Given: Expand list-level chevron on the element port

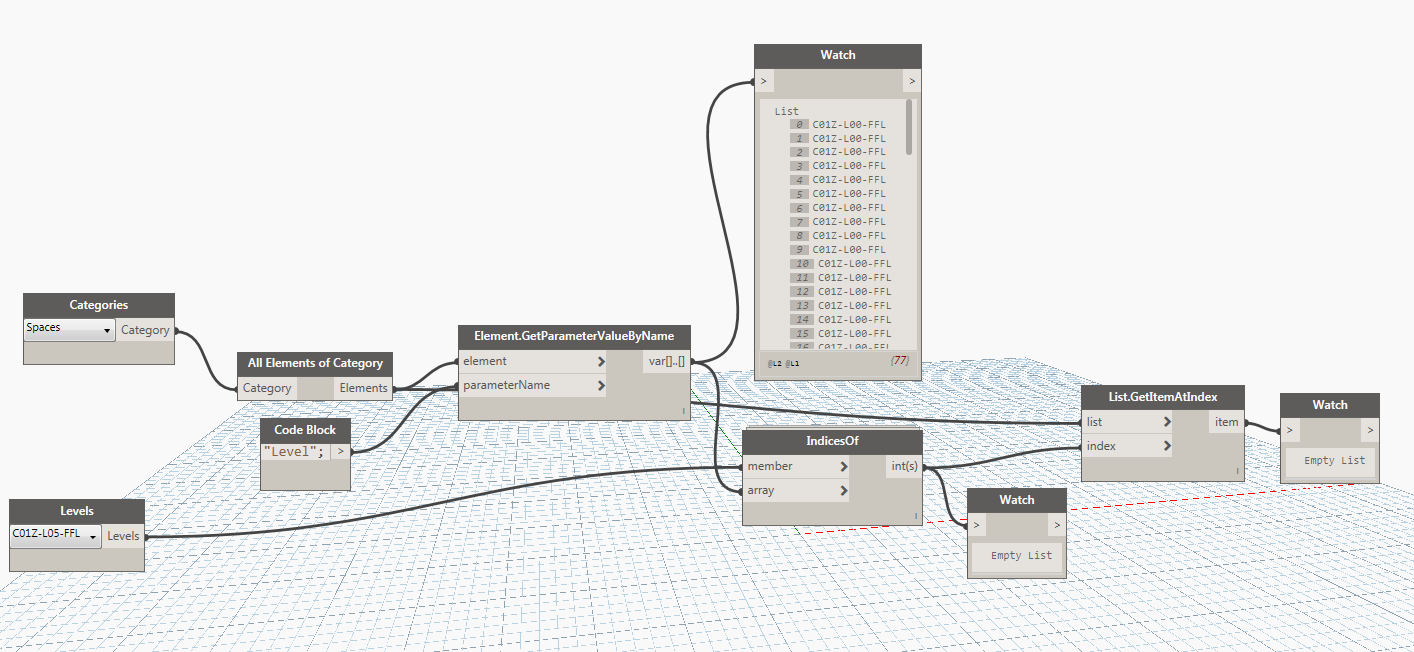Looking at the screenshot, I should coord(601,361).
